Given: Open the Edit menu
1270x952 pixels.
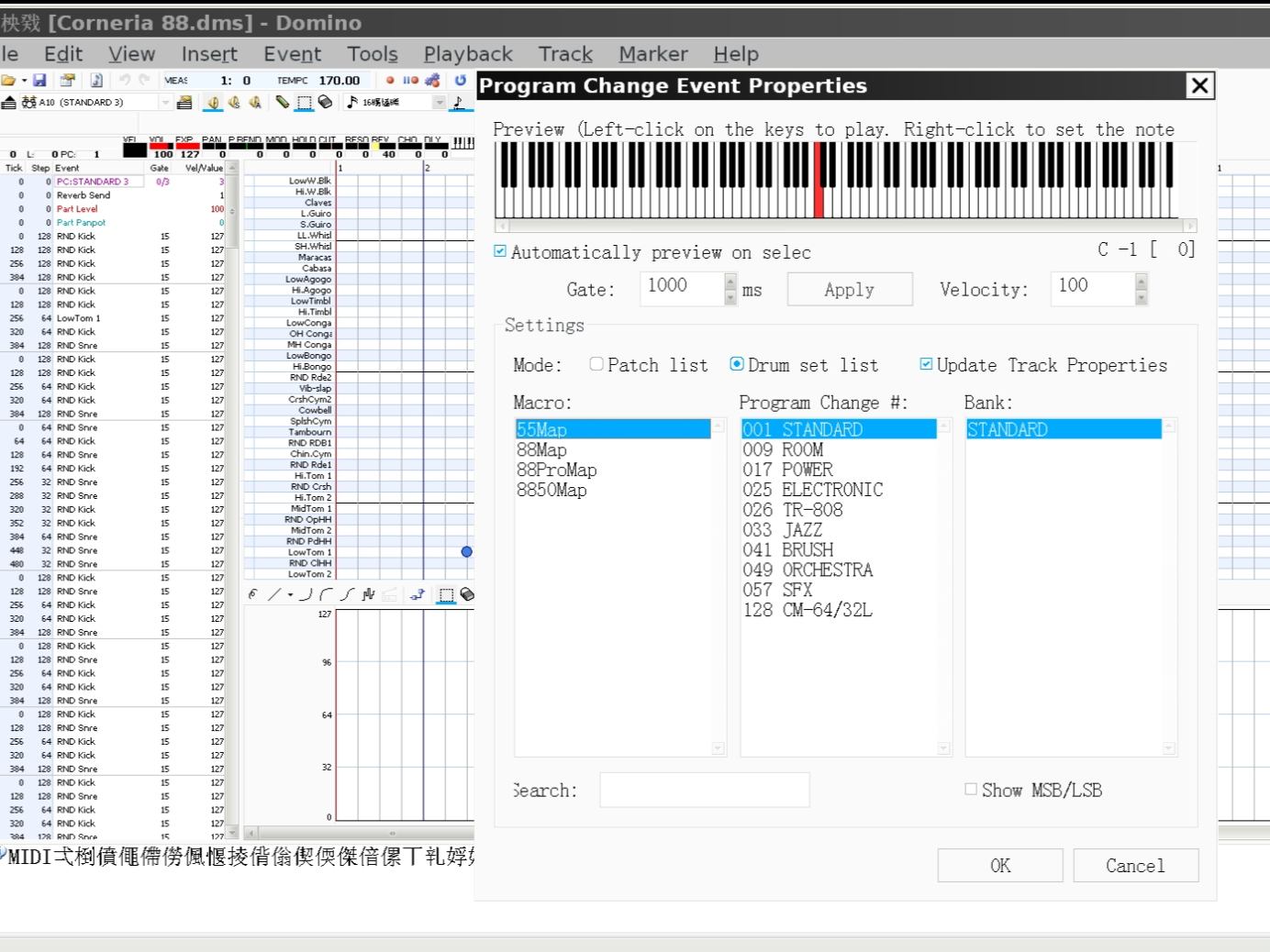Looking at the screenshot, I should point(63,54).
